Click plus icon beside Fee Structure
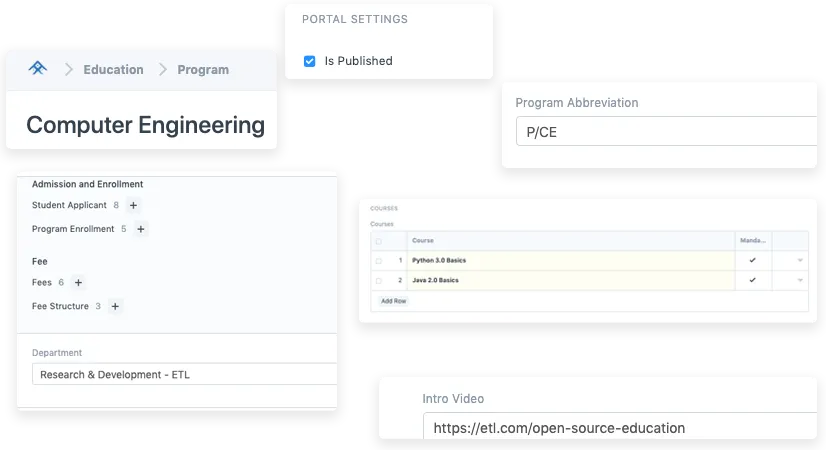 click(x=115, y=307)
